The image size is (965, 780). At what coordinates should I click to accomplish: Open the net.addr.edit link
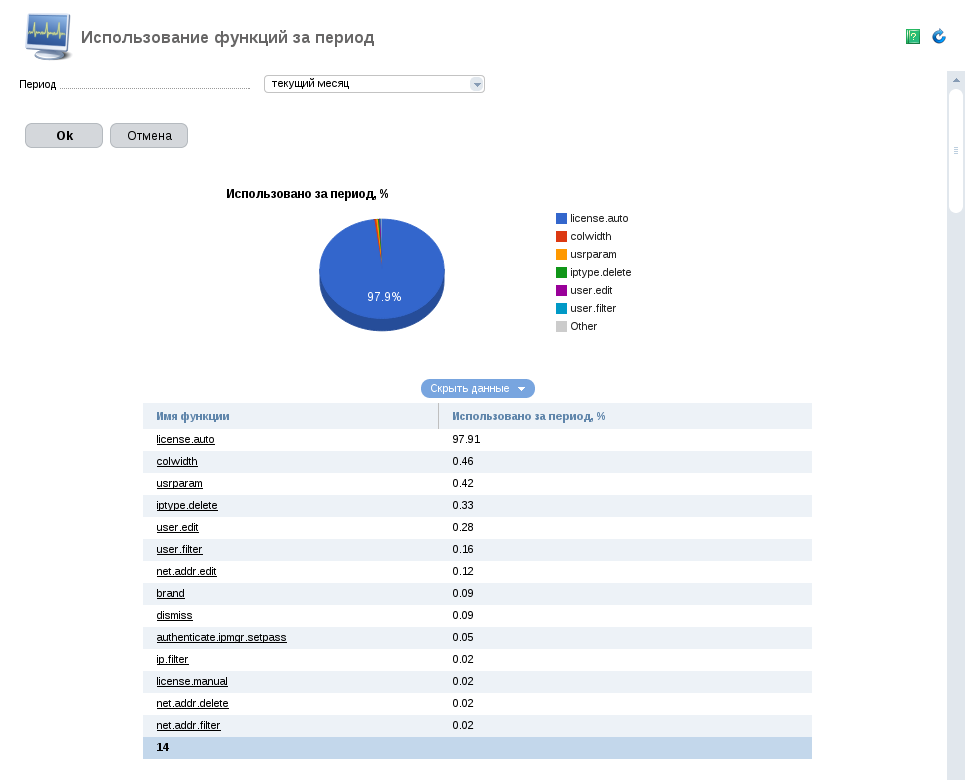[186, 572]
